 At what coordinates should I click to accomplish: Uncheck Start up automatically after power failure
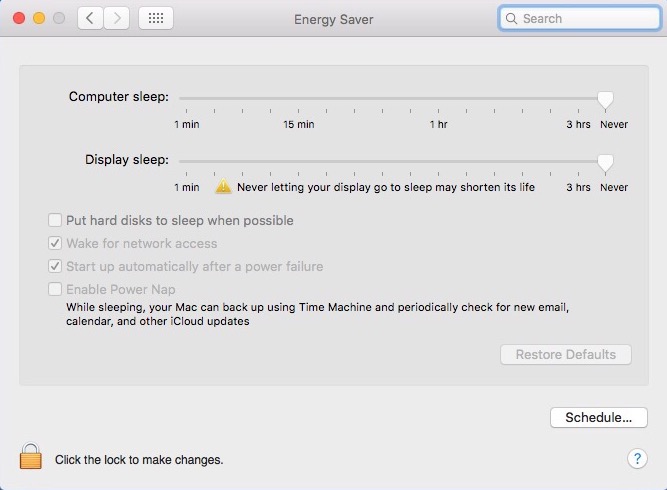click(55, 266)
